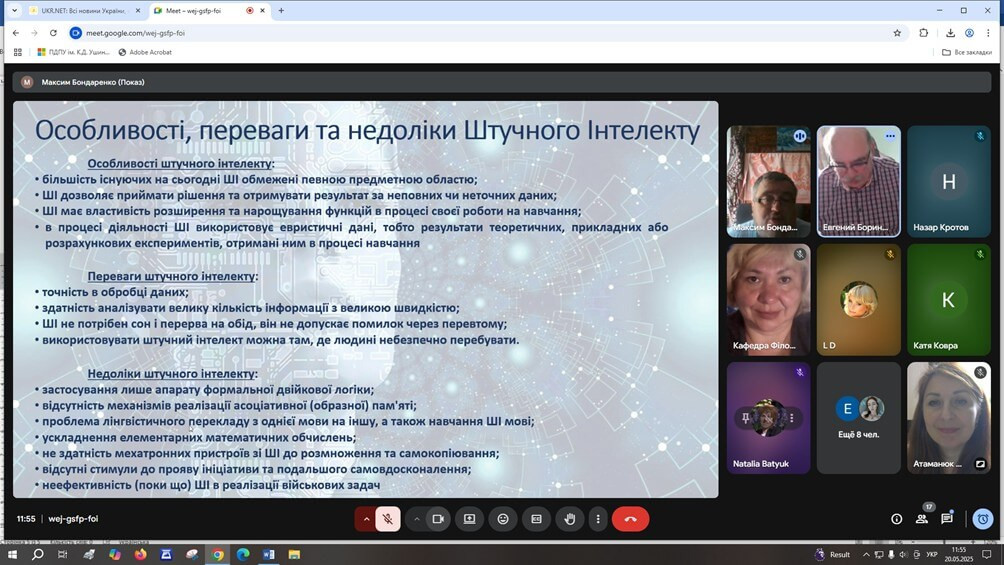The width and height of the screenshot is (1004, 565).
Task: Open Chrome three-dot menu
Action: tap(988, 33)
